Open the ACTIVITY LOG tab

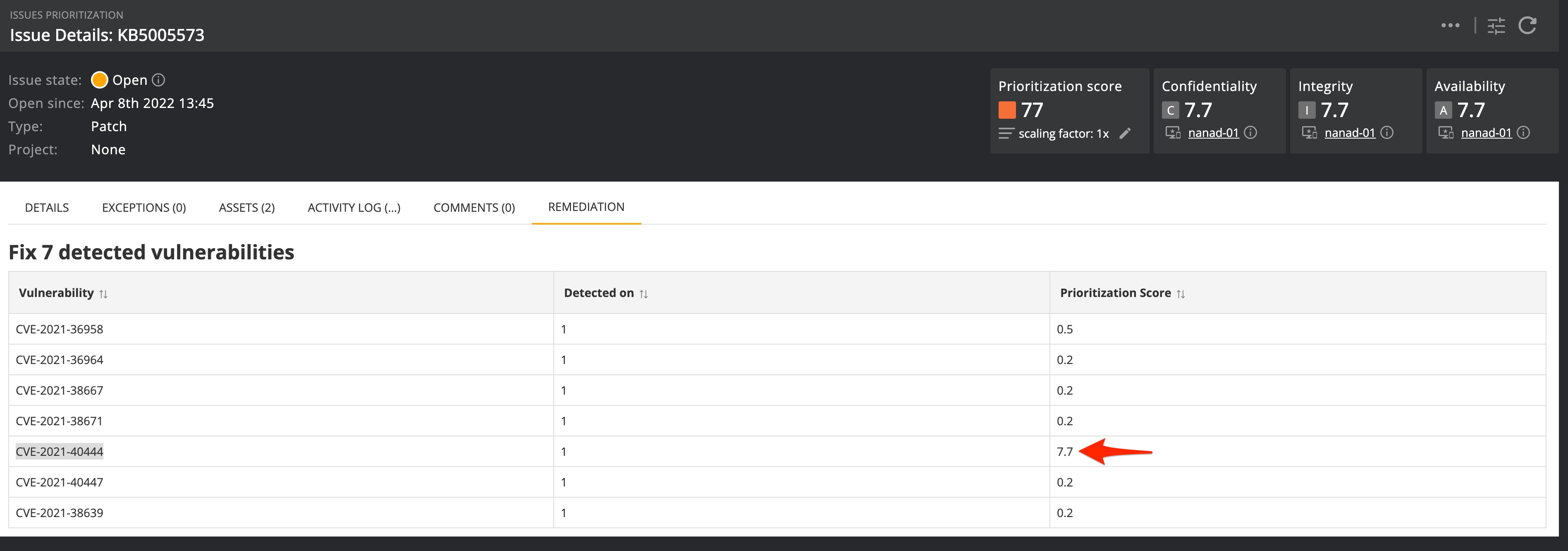pyautogui.click(x=354, y=208)
